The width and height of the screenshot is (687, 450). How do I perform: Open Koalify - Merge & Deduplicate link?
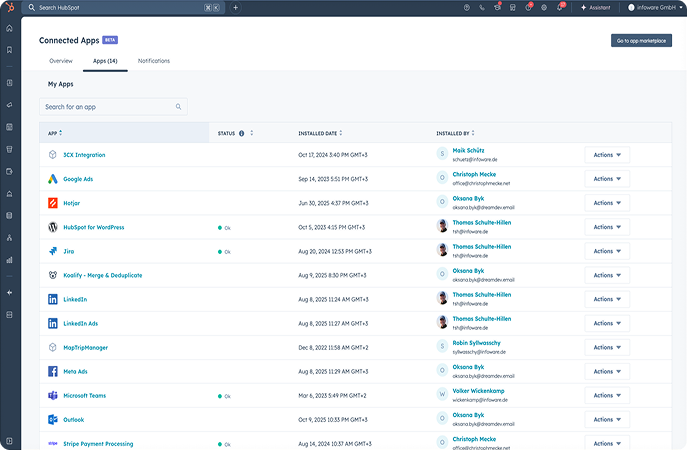tap(103, 275)
